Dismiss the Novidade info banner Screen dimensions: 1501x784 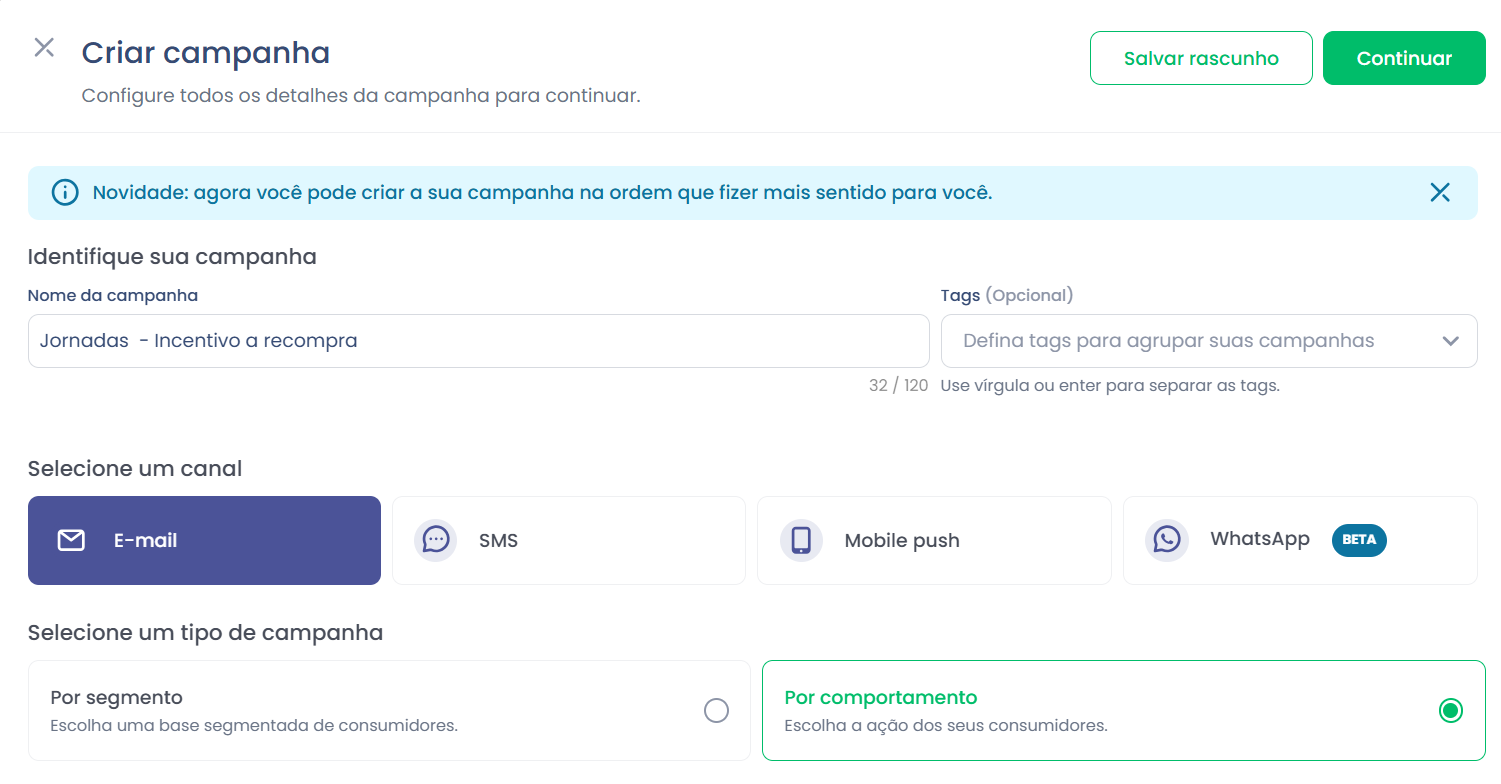tap(1440, 193)
